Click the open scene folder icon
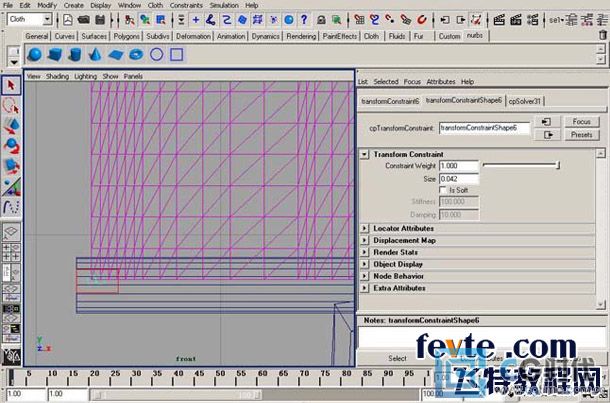Screen dimensions: 610x403 coord(84,19)
